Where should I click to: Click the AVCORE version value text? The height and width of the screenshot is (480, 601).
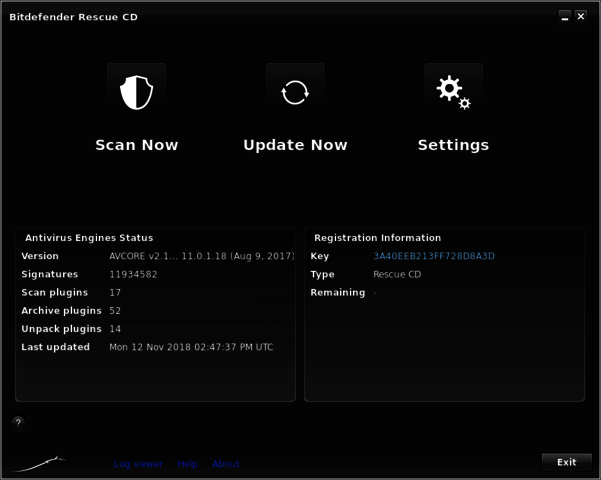(x=201, y=256)
